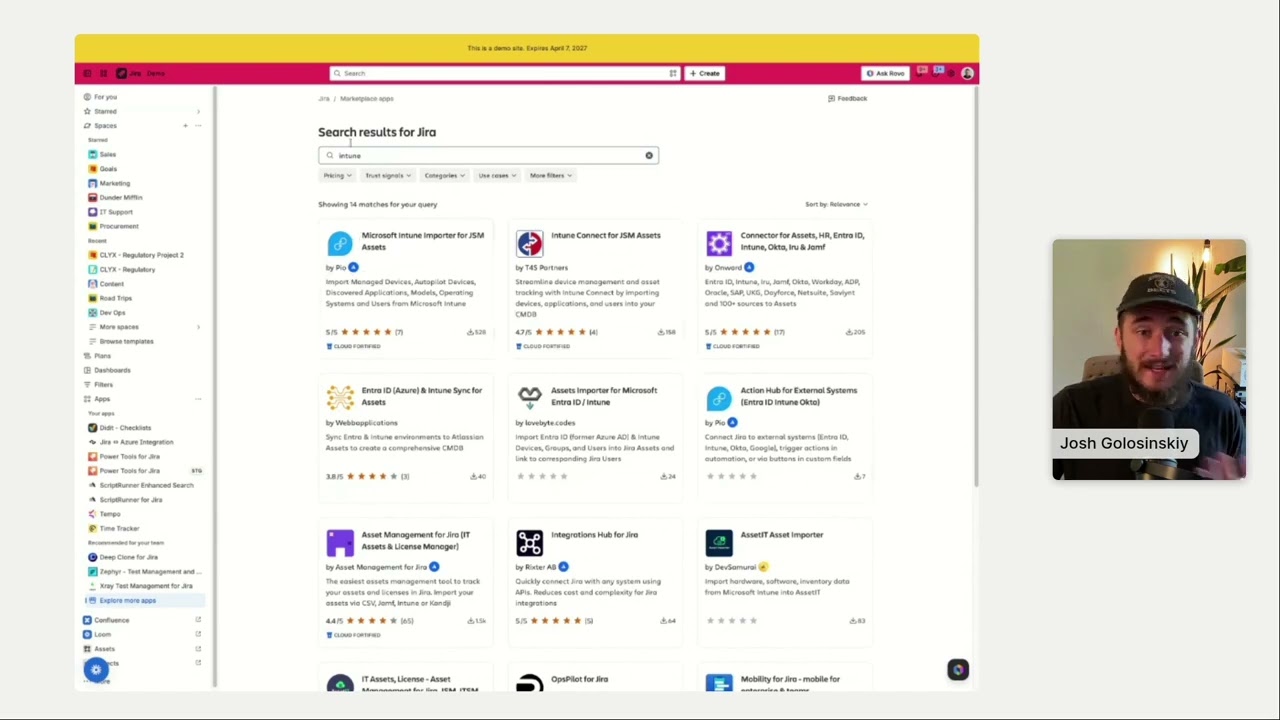Open AssetIT Asset Importer icon
The width and height of the screenshot is (1280, 720).
(x=719, y=543)
